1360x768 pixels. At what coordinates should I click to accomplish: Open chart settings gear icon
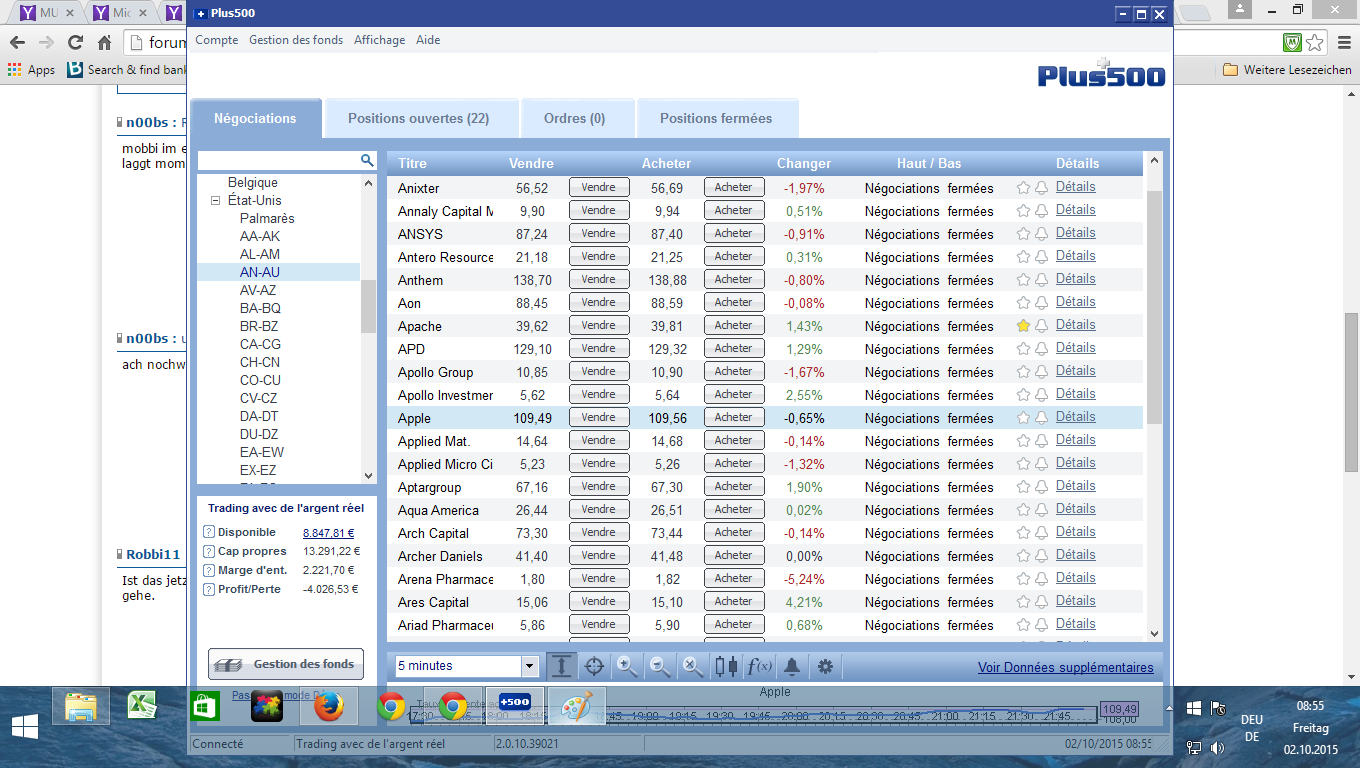[825, 666]
